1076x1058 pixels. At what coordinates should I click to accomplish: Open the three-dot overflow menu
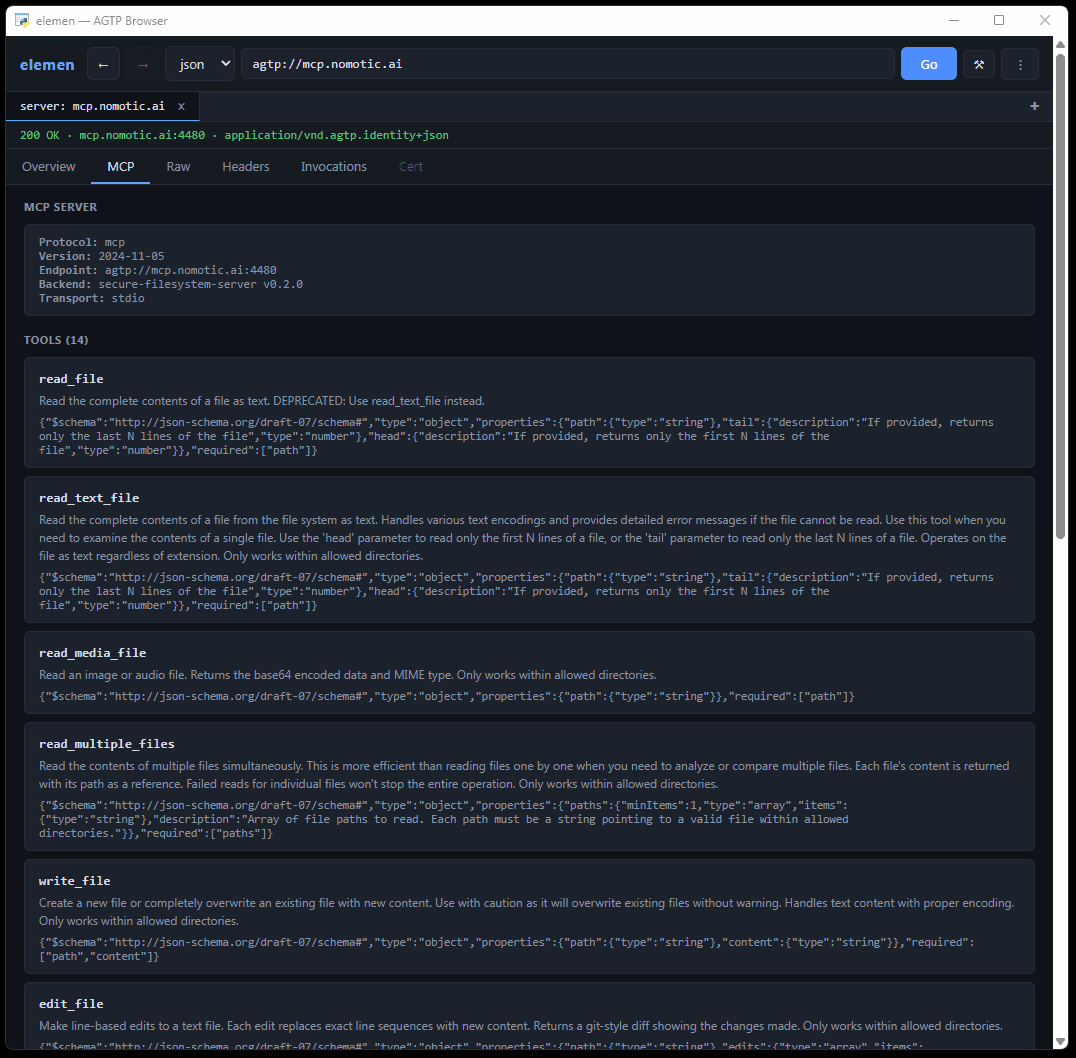1020,64
